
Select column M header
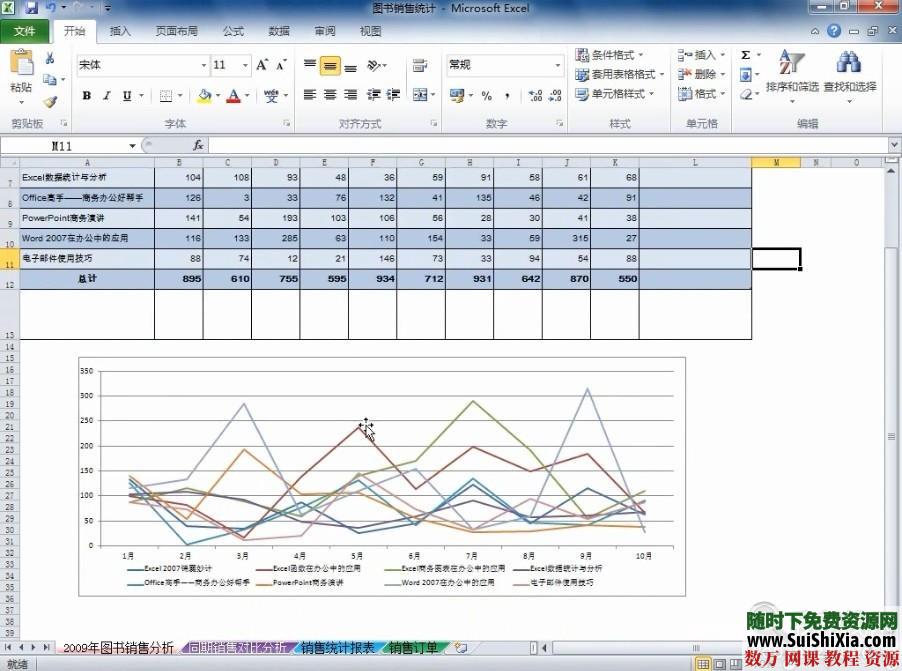point(776,163)
